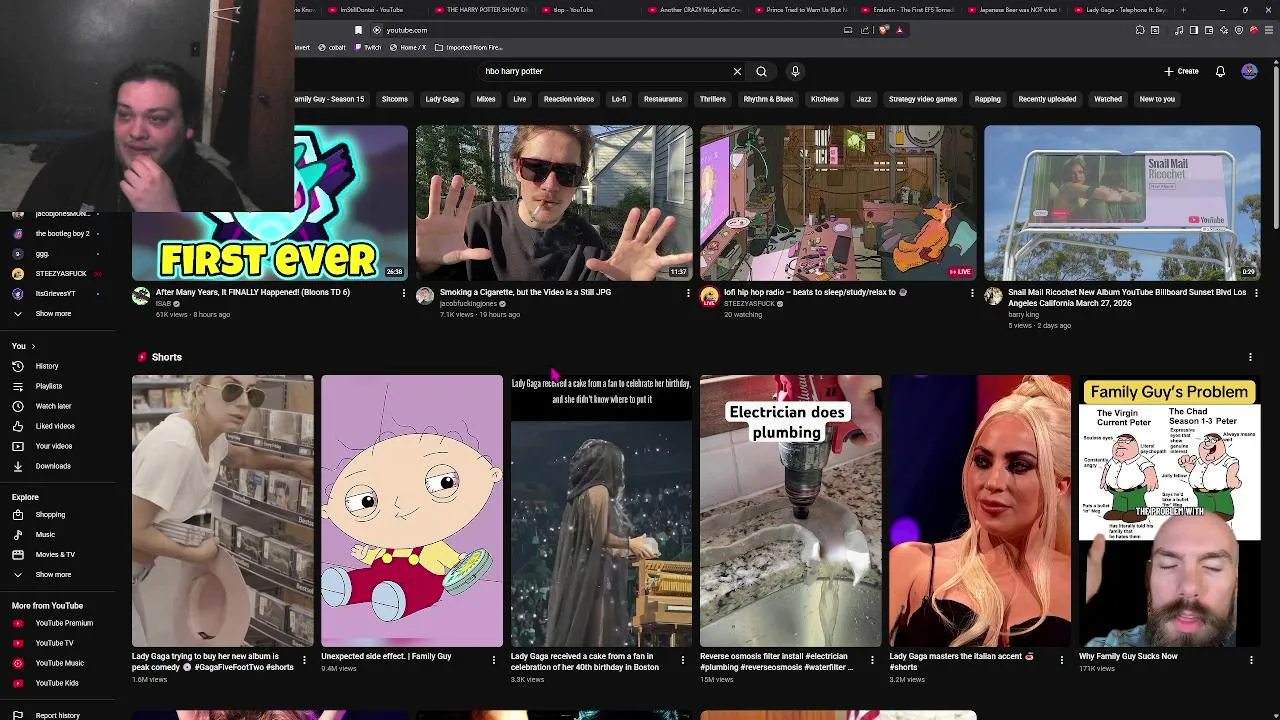Open the browser extensions puzzle icon

[x=1140, y=30]
